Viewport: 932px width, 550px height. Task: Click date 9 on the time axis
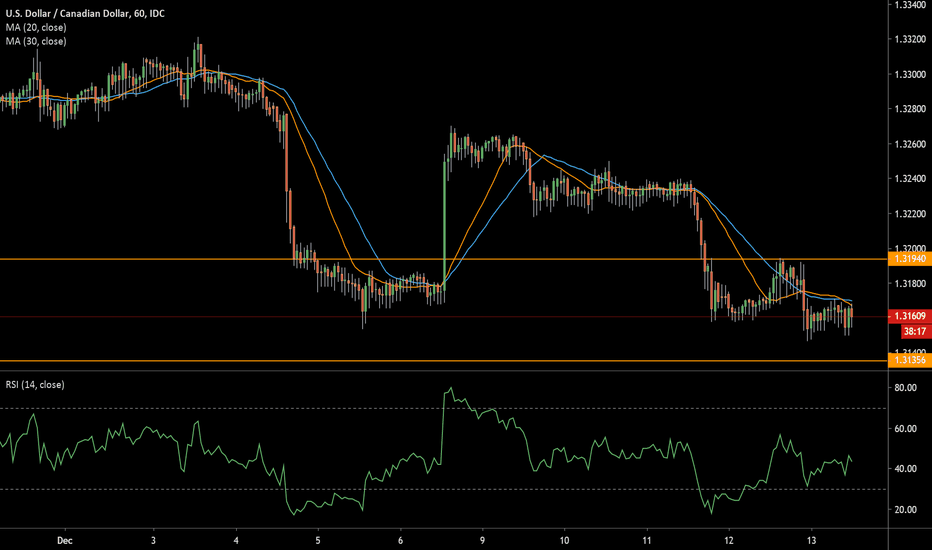click(x=483, y=536)
